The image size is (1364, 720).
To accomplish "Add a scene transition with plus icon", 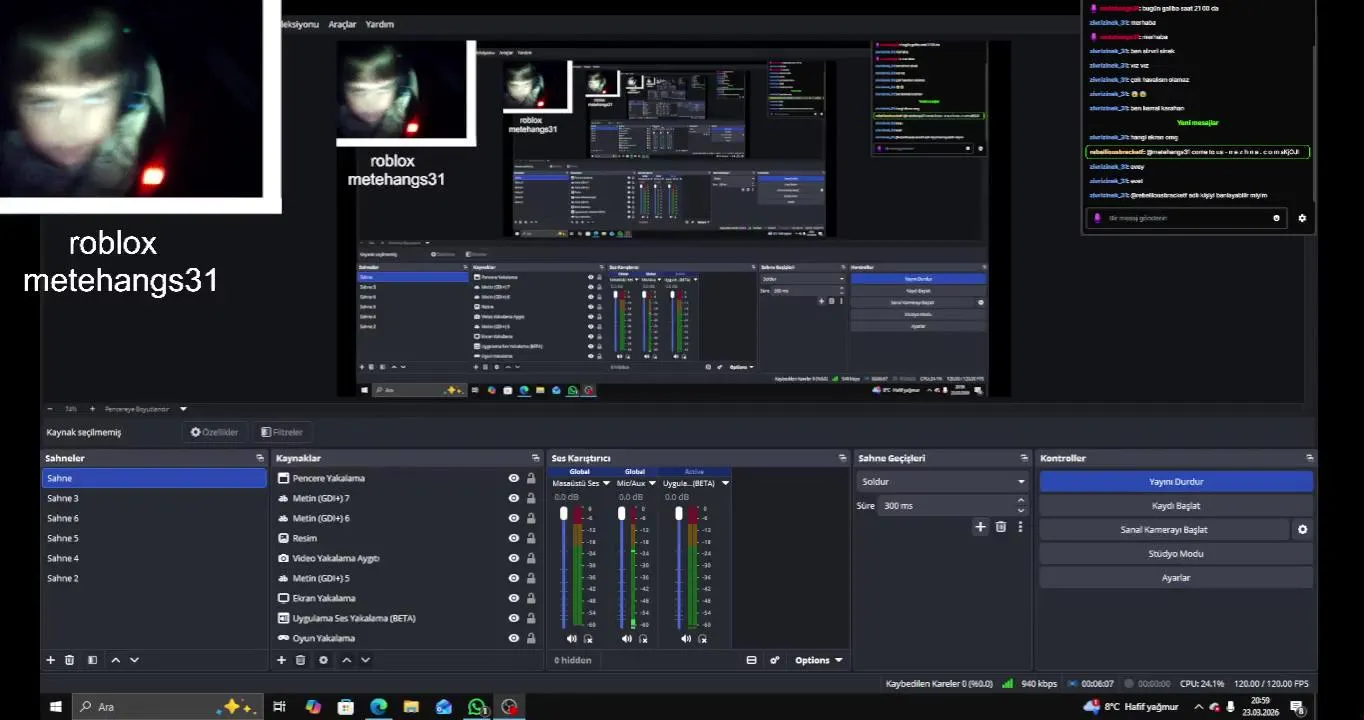I will tap(980, 527).
